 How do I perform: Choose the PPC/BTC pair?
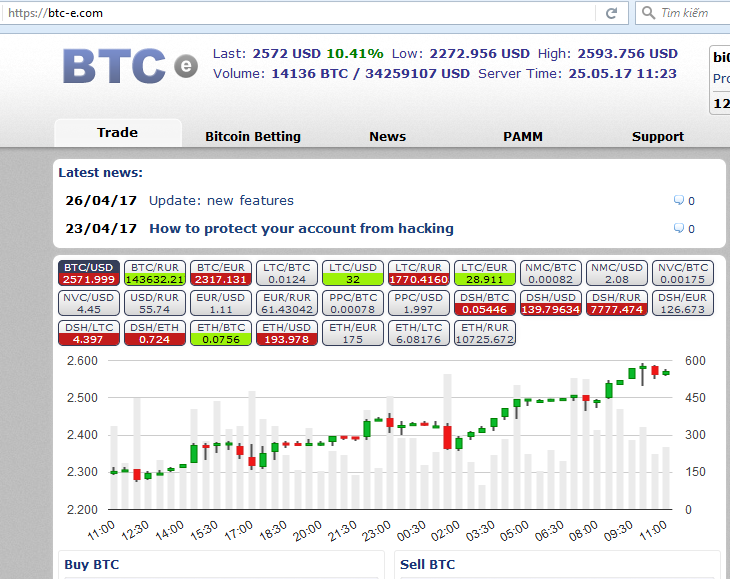click(353, 303)
